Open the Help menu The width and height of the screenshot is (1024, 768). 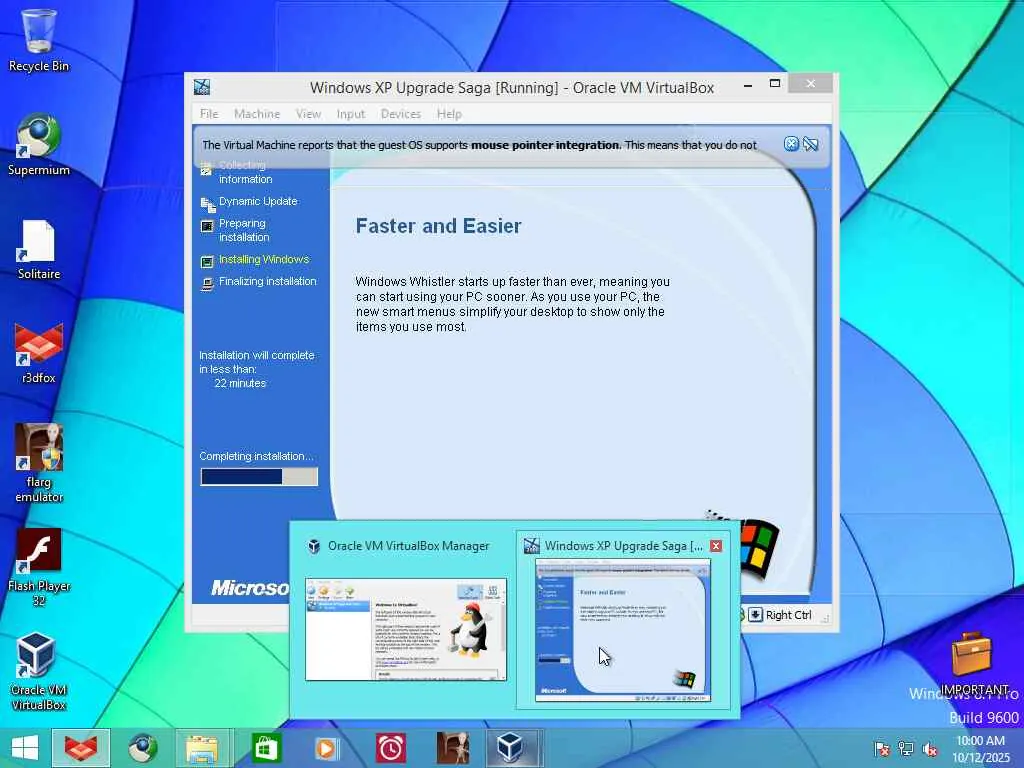[449, 114]
